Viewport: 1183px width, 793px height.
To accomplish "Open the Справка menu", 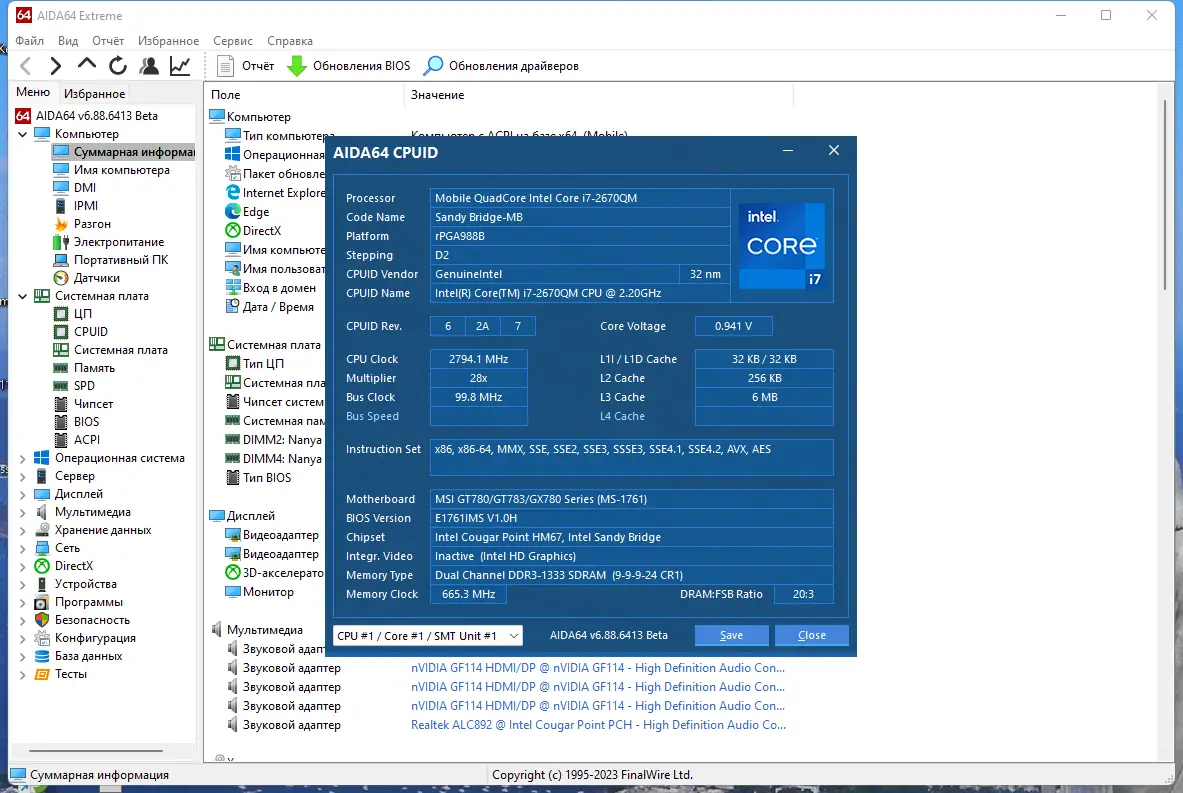I will [290, 41].
